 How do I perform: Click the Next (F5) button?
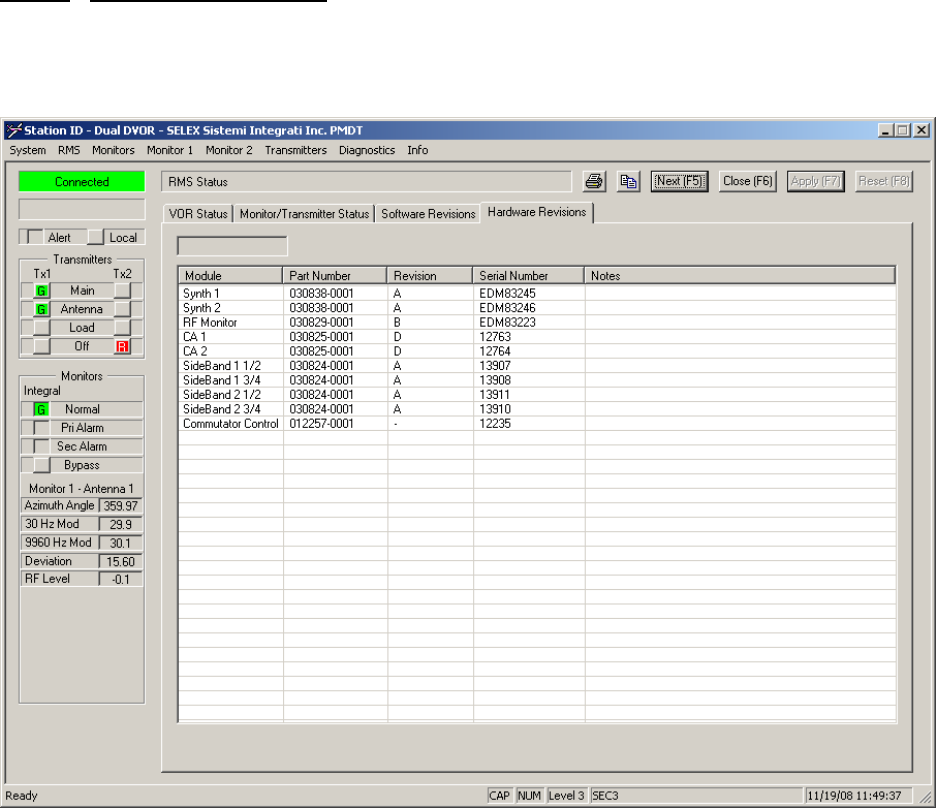(x=679, y=181)
